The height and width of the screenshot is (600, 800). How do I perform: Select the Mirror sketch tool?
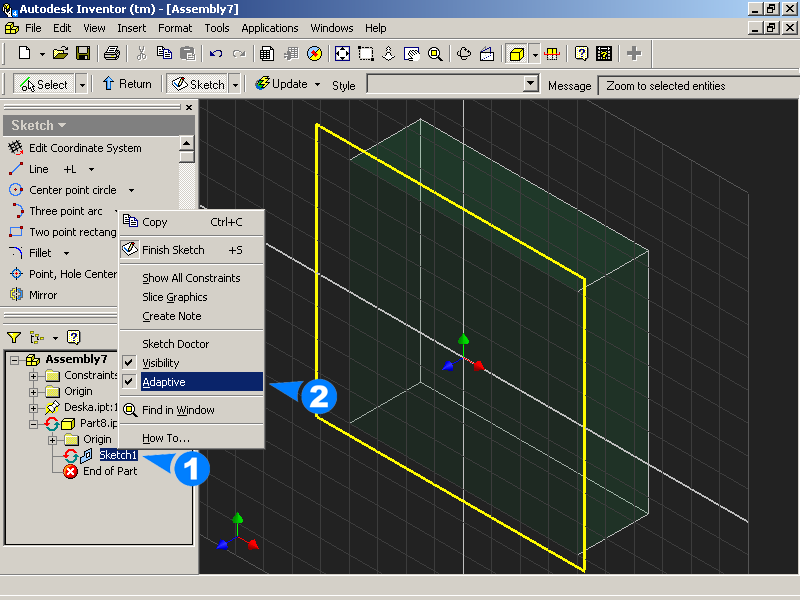(x=33, y=295)
